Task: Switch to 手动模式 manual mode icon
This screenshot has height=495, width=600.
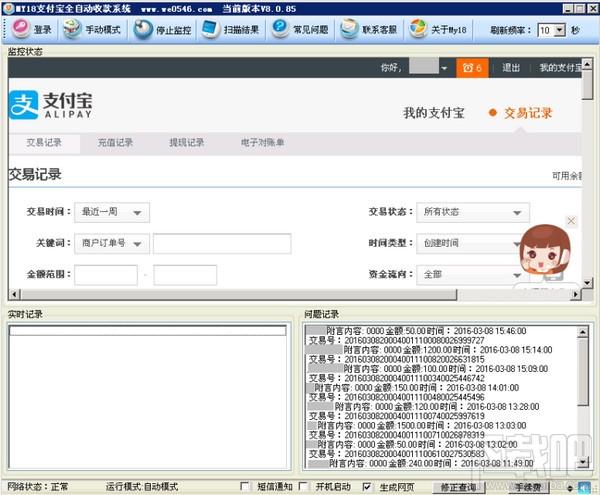Action: [72, 29]
